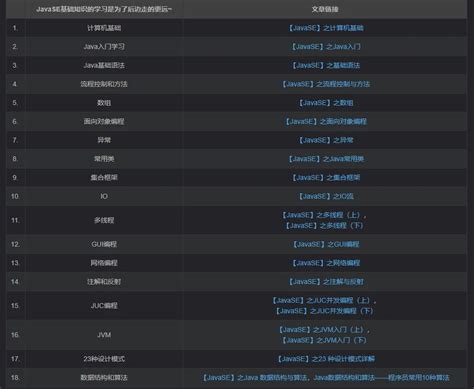The width and height of the screenshot is (474, 389).
Task: Follow the 【JavaSE】之异常 link
Action: click(326, 140)
